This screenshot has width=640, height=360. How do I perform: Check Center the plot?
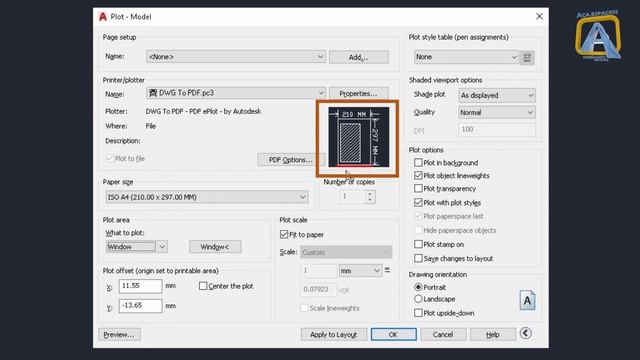point(203,286)
